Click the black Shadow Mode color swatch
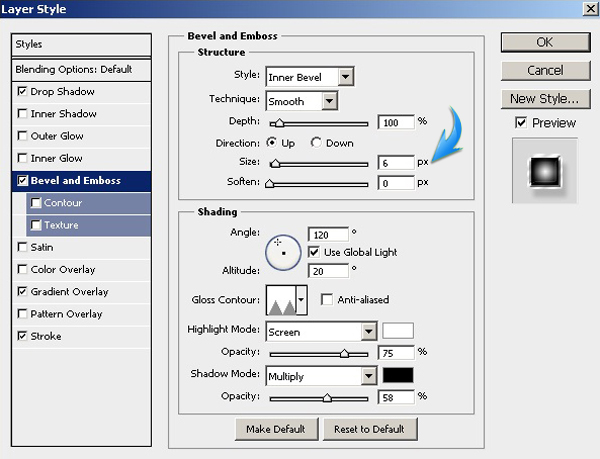Image resolution: width=600 pixels, height=459 pixels. [x=398, y=377]
